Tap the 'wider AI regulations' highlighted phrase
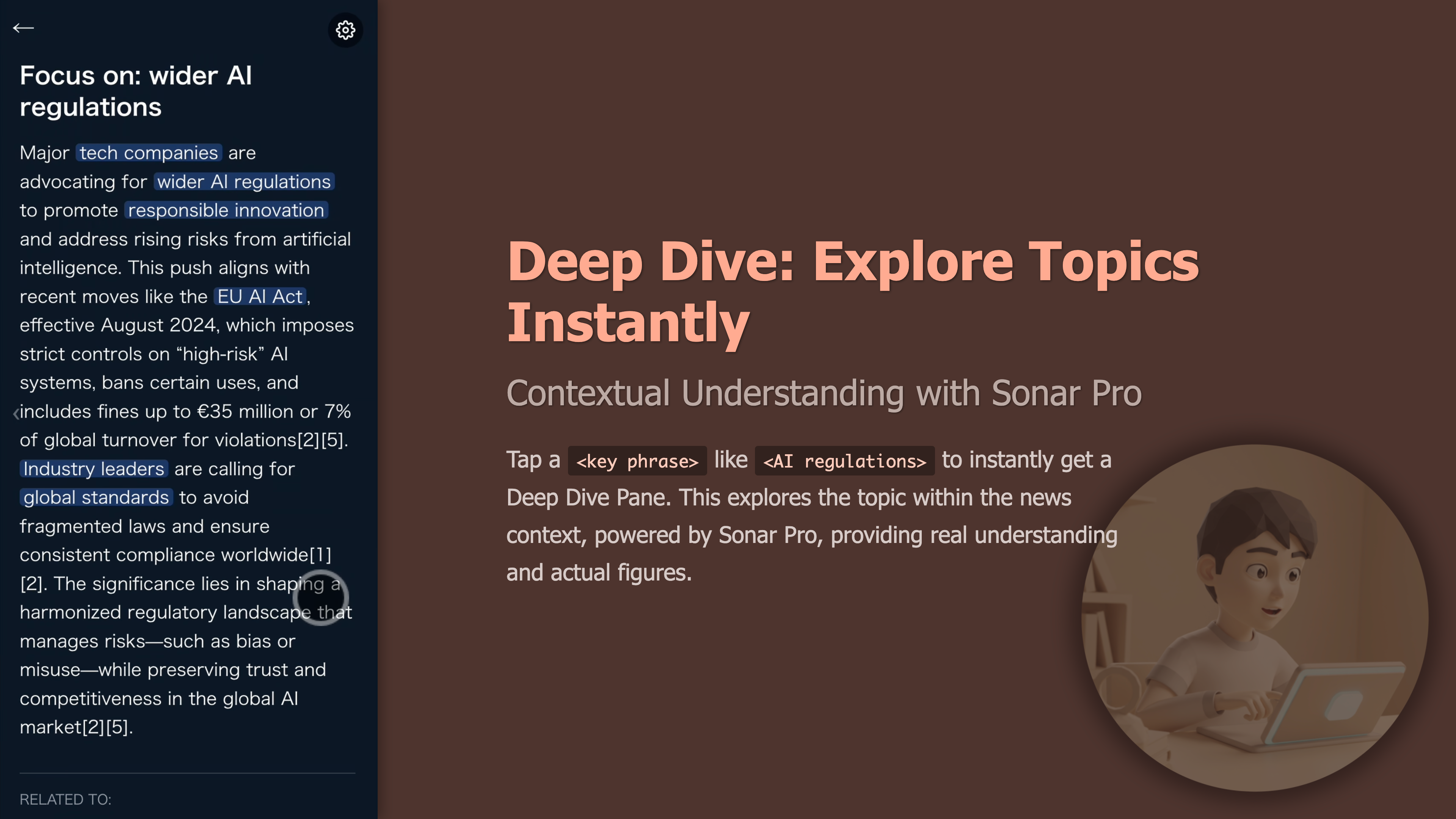 243,182
